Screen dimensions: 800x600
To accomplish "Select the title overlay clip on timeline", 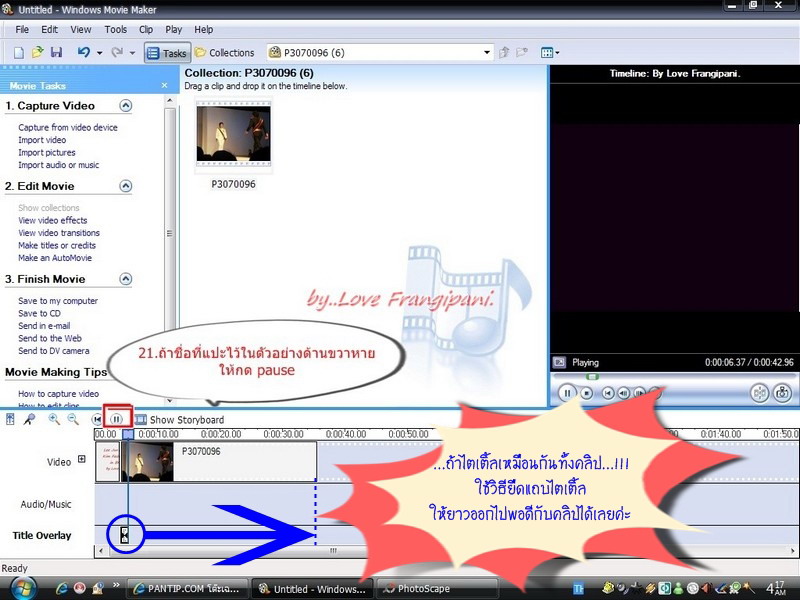I will click(124, 535).
